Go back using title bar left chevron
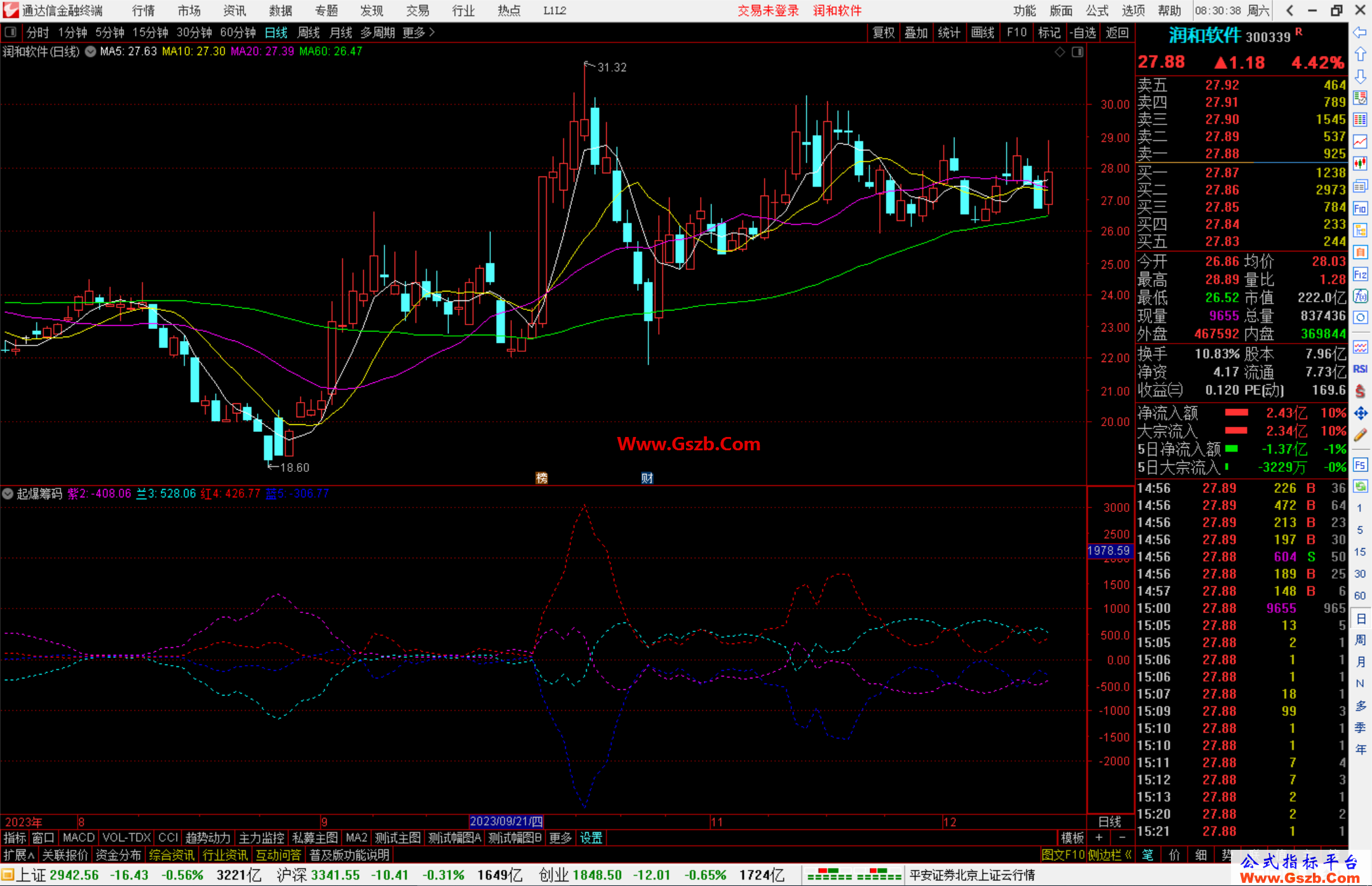The height and width of the screenshot is (886, 1372). (1289, 10)
